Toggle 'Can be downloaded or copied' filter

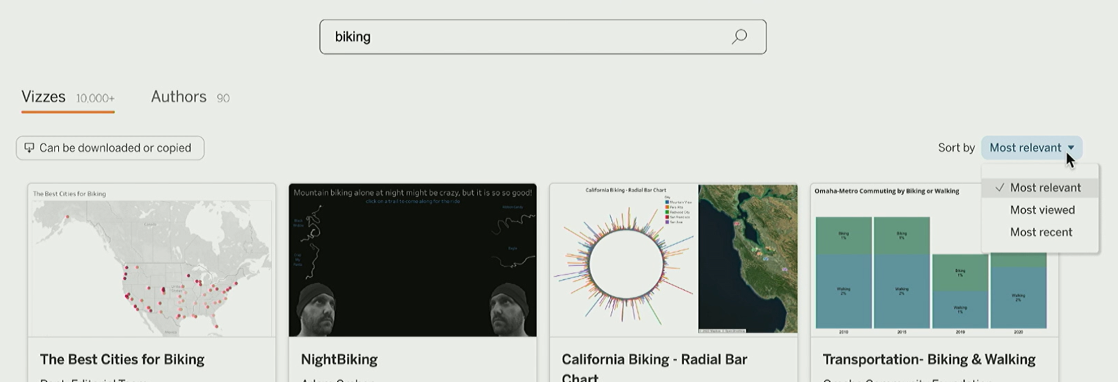(x=110, y=148)
